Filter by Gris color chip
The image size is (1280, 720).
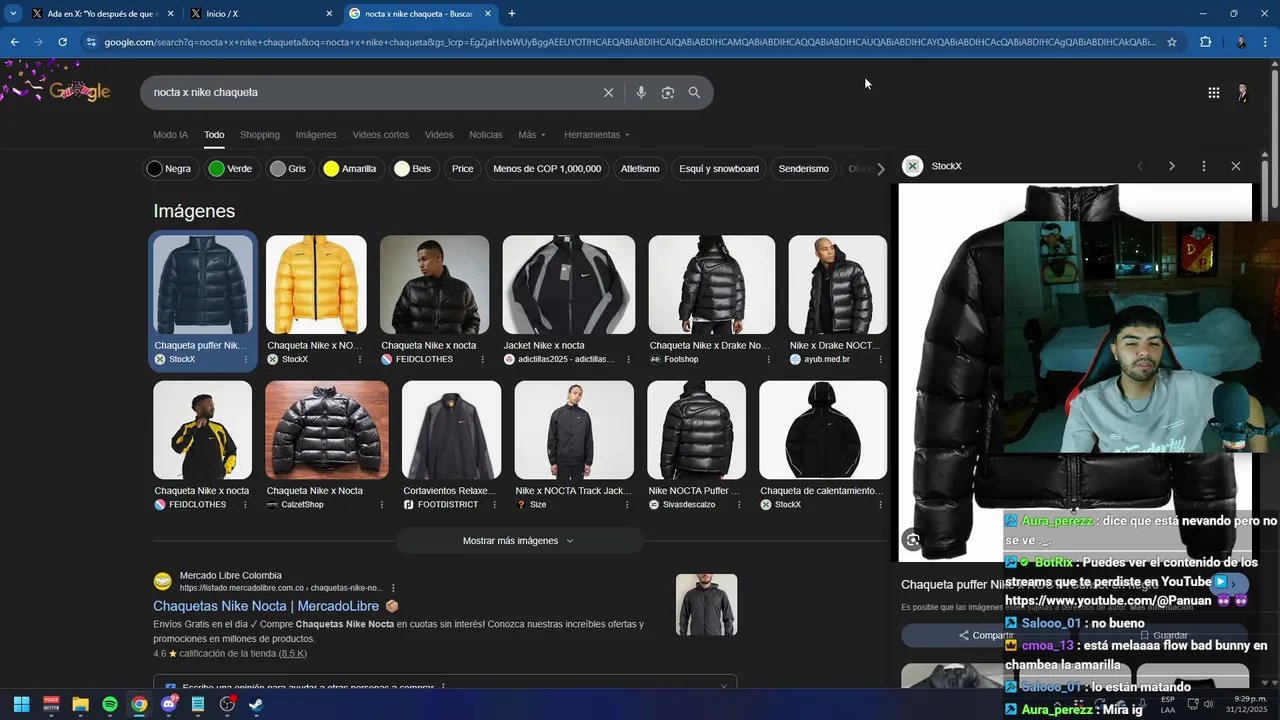click(x=288, y=169)
